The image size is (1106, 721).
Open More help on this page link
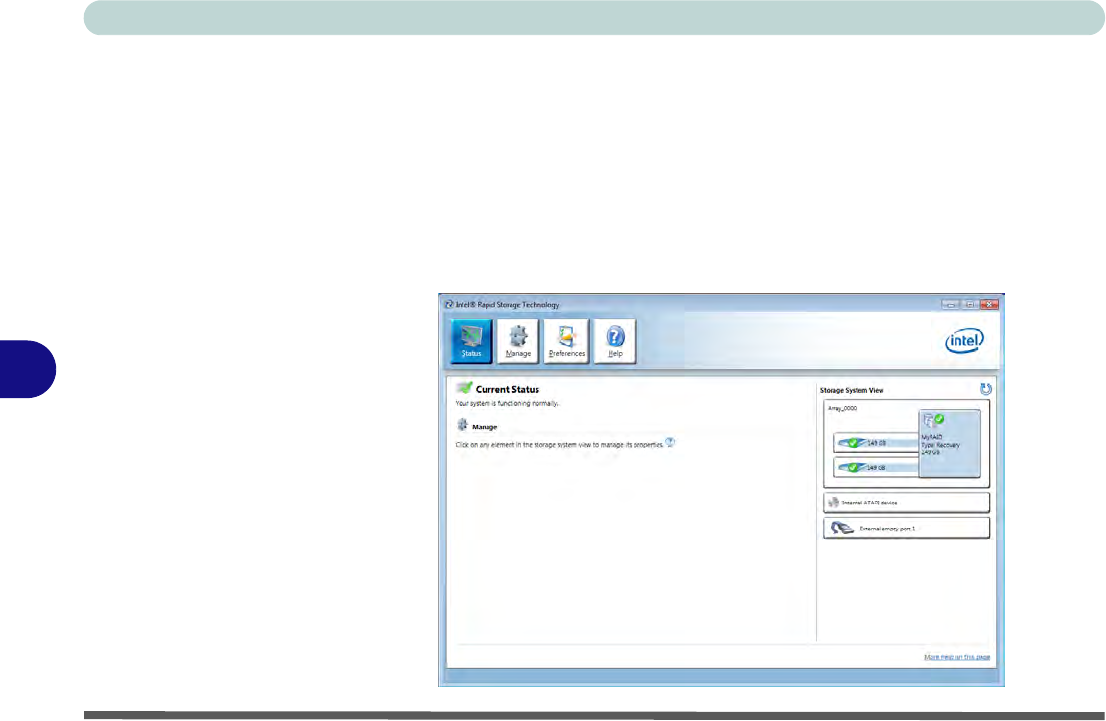(x=957, y=657)
